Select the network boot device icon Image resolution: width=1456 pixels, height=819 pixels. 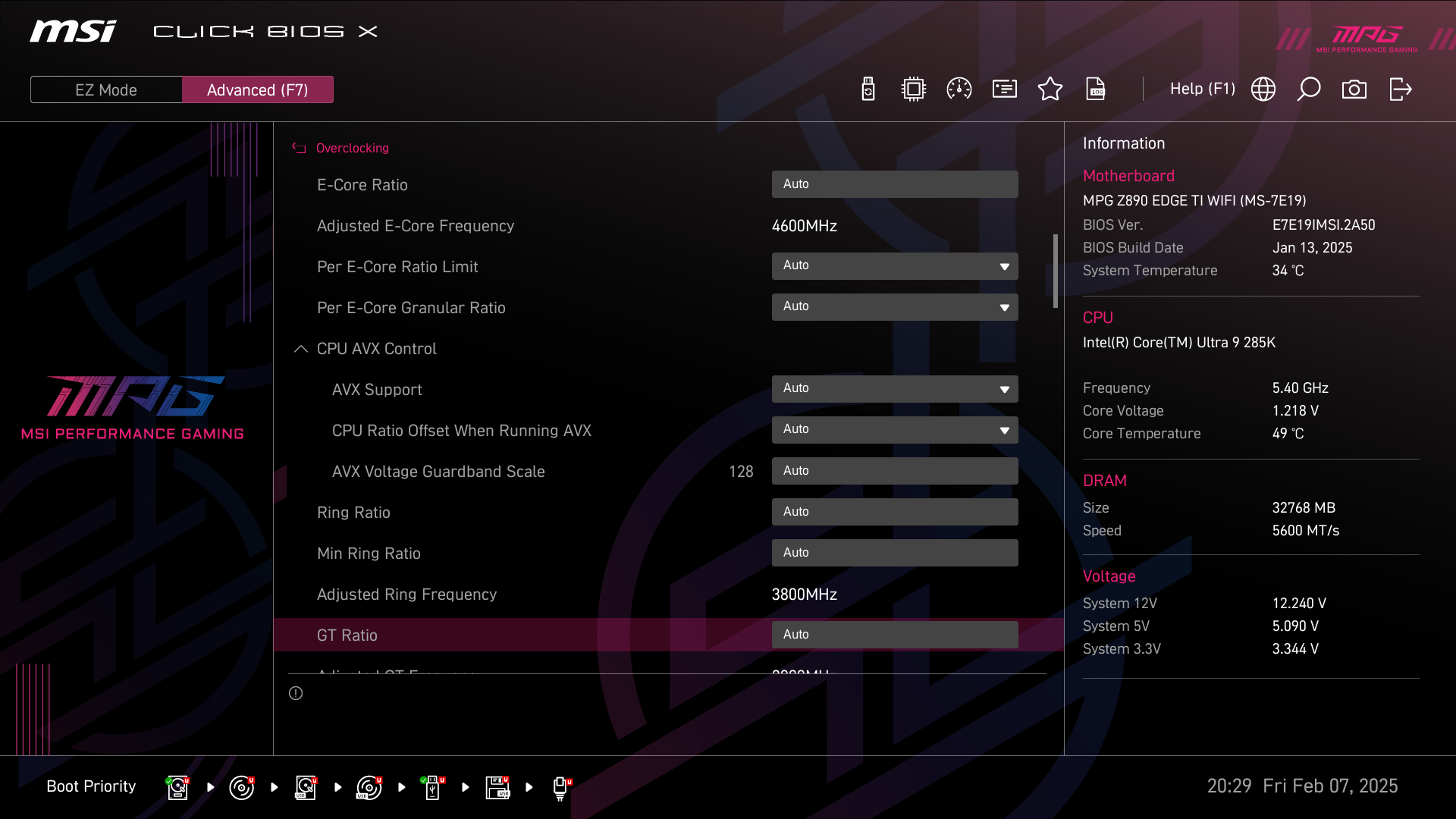pos(560,787)
